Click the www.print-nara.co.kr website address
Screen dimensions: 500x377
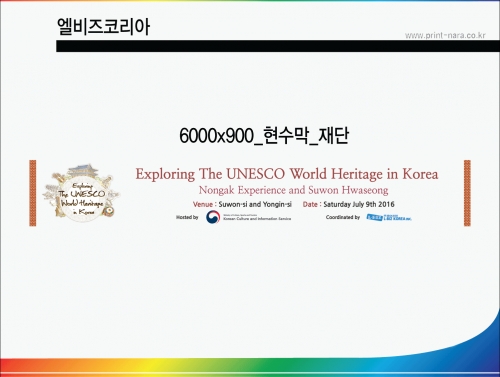click(x=445, y=35)
